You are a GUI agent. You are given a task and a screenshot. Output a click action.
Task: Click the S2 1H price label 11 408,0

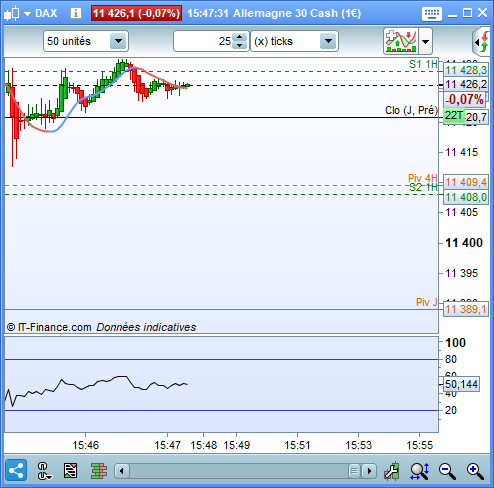[x=466, y=197]
